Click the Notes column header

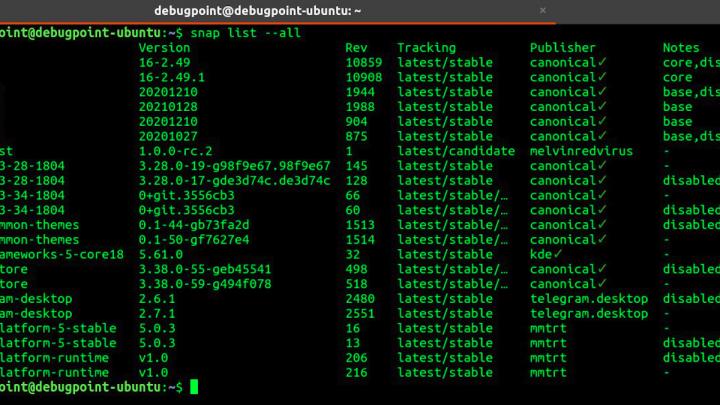click(681, 47)
